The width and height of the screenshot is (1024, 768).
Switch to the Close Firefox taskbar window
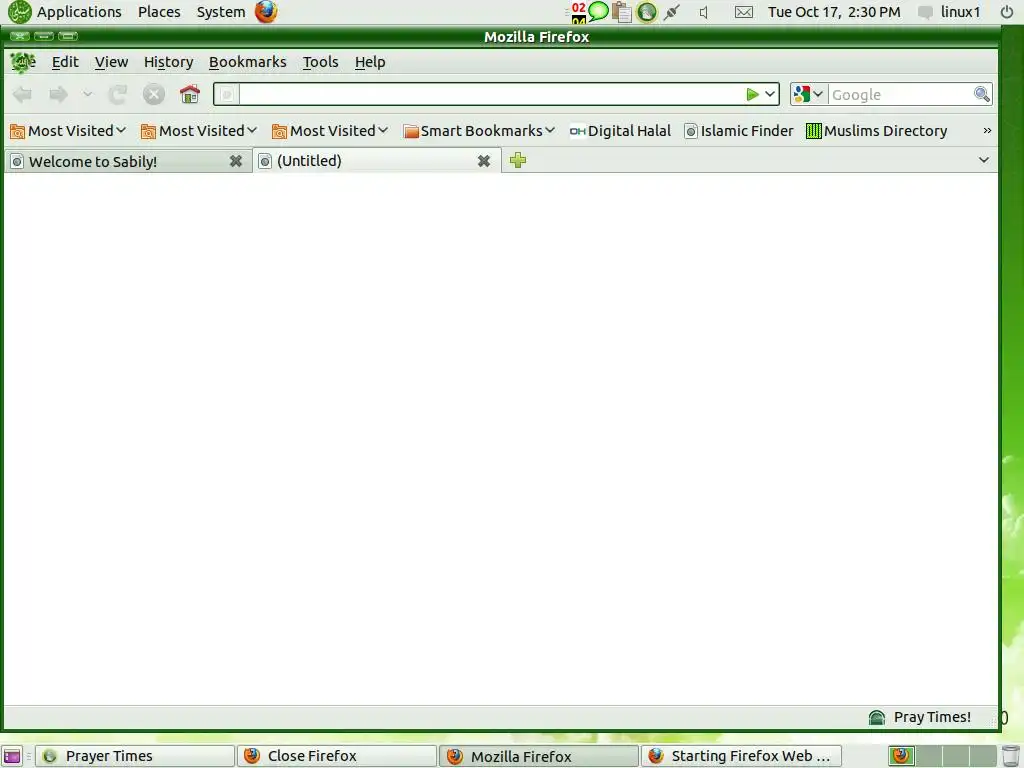[337, 756]
